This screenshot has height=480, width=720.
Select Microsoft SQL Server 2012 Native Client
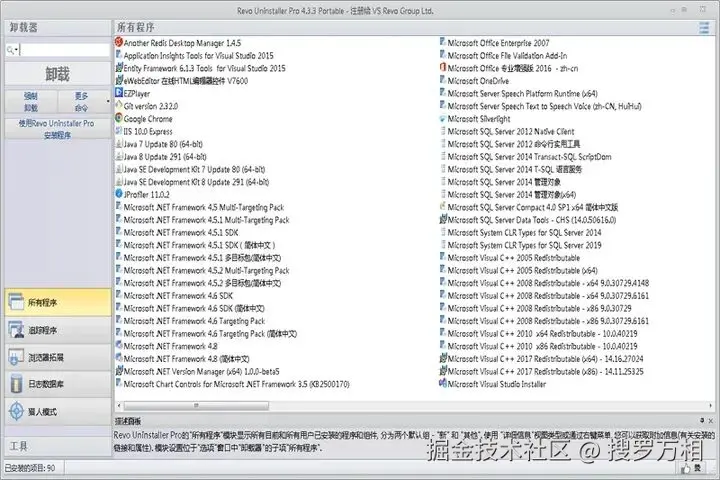tap(511, 131)
